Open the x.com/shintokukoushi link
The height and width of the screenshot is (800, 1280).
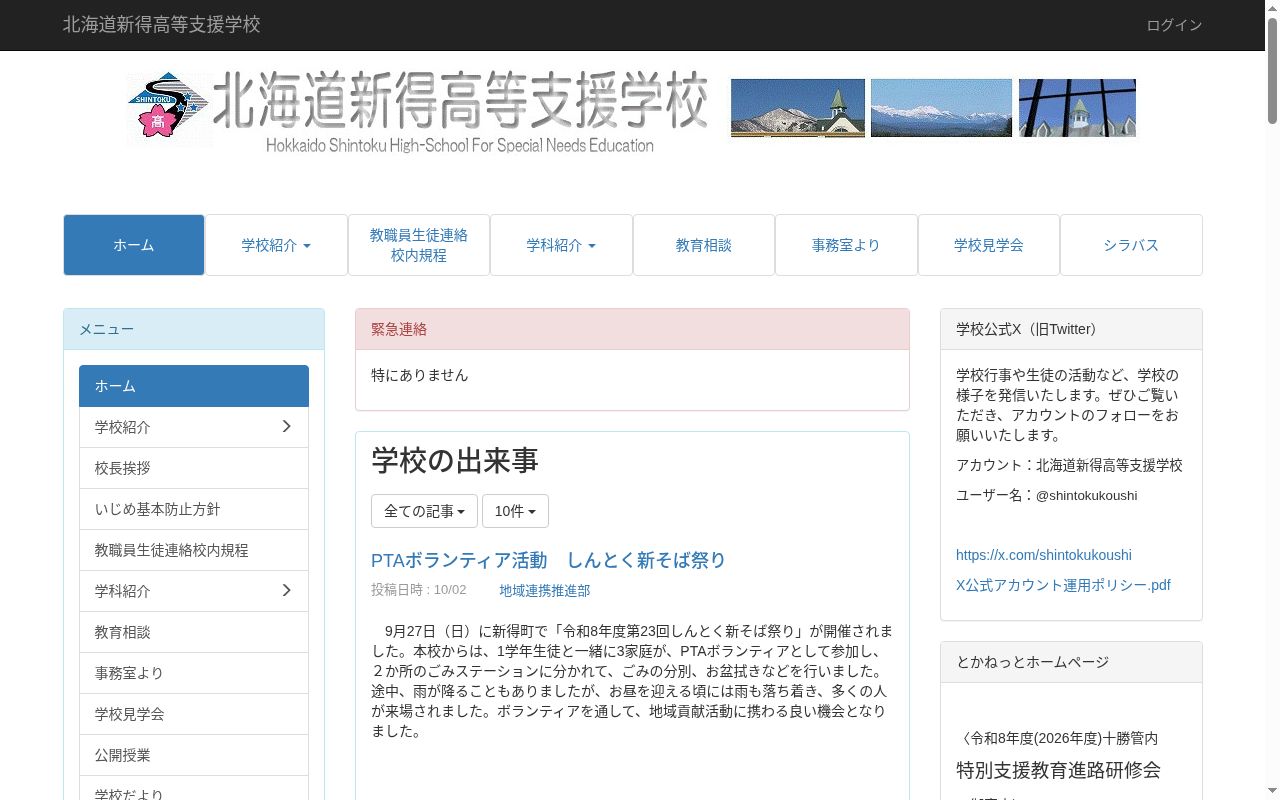pyautogui.click(x=1044, y=555)
